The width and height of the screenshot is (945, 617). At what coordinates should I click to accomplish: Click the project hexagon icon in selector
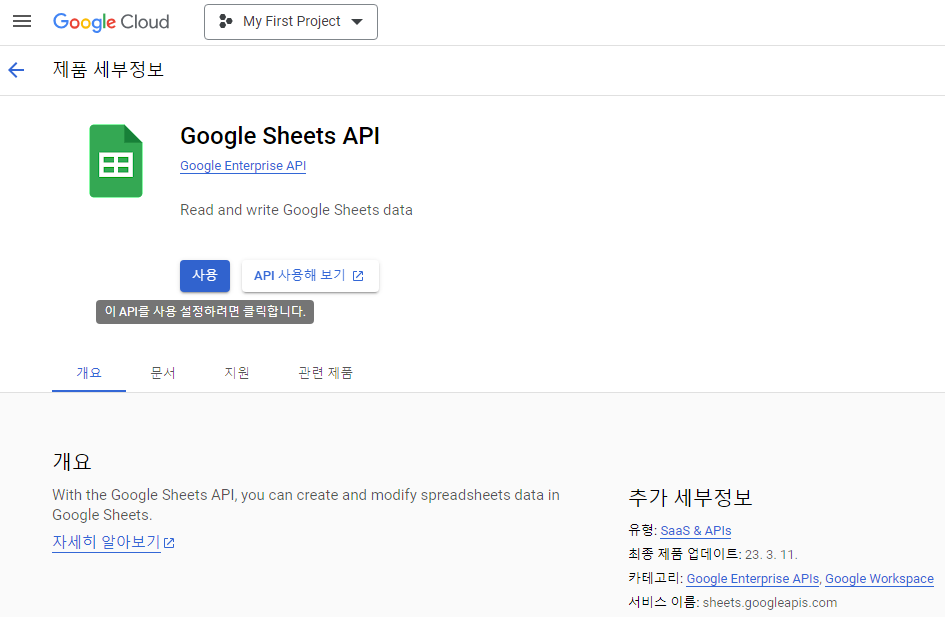[x=225, y=22]
